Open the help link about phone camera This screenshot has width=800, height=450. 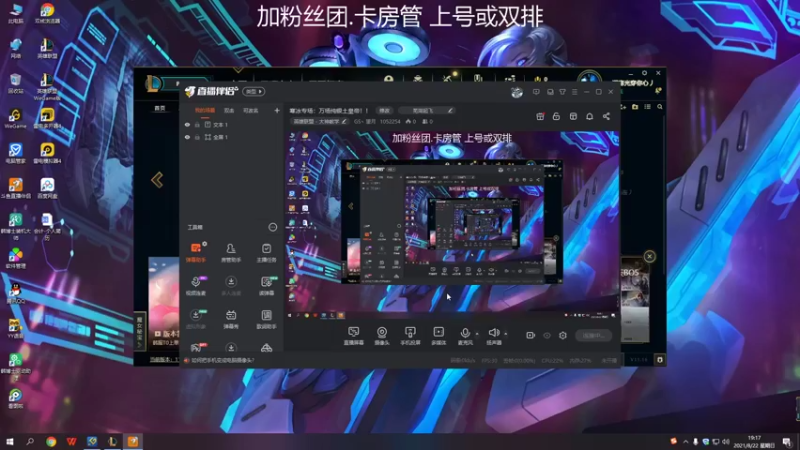[223, 360]
